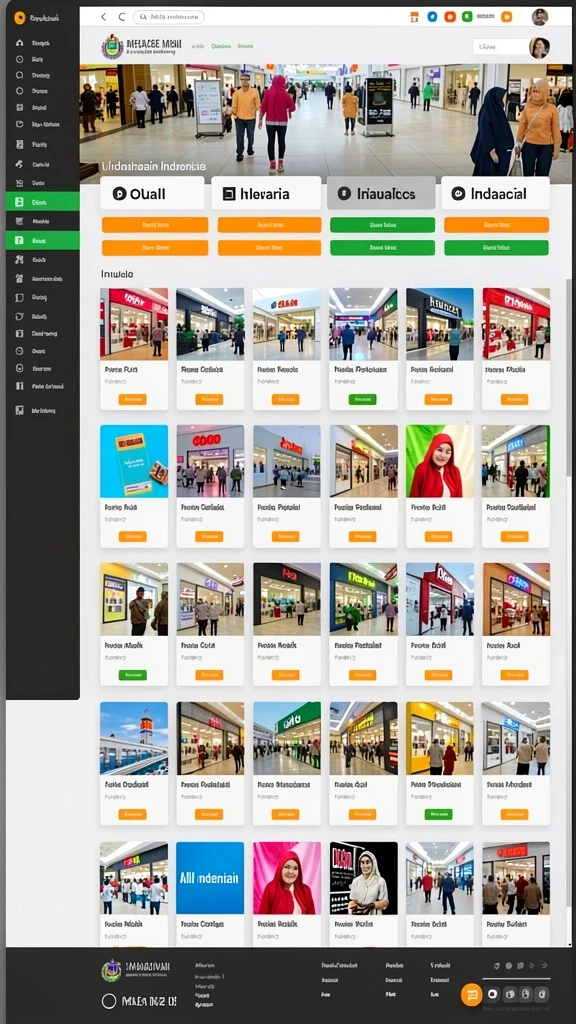Select the grey Inaualccs category tab
The height and width of the screenshot is (1024, 576).
[x=381, y=193]
